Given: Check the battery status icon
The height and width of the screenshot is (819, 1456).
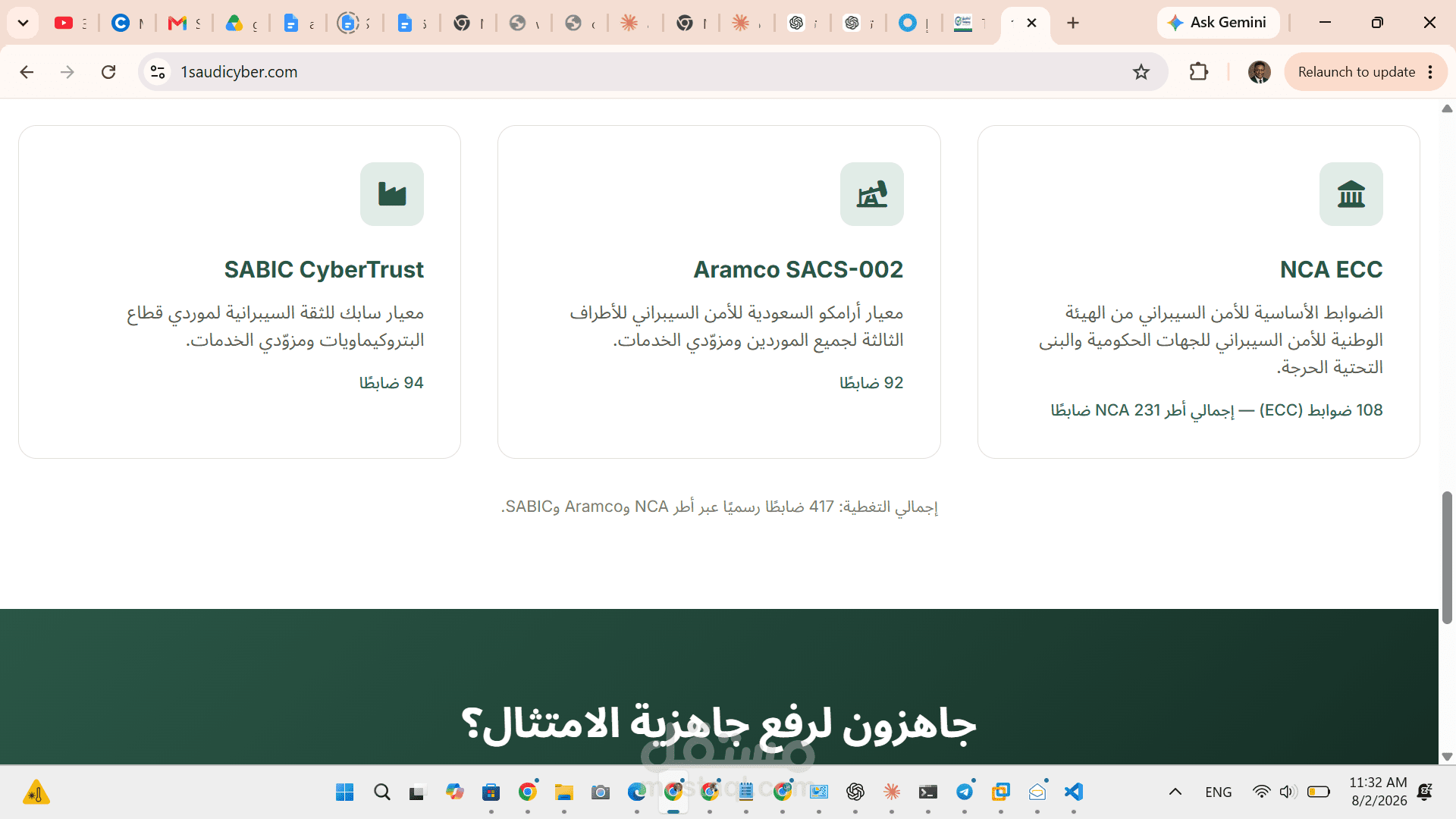Looking at the screenshot, I should tap(1319, 792).
